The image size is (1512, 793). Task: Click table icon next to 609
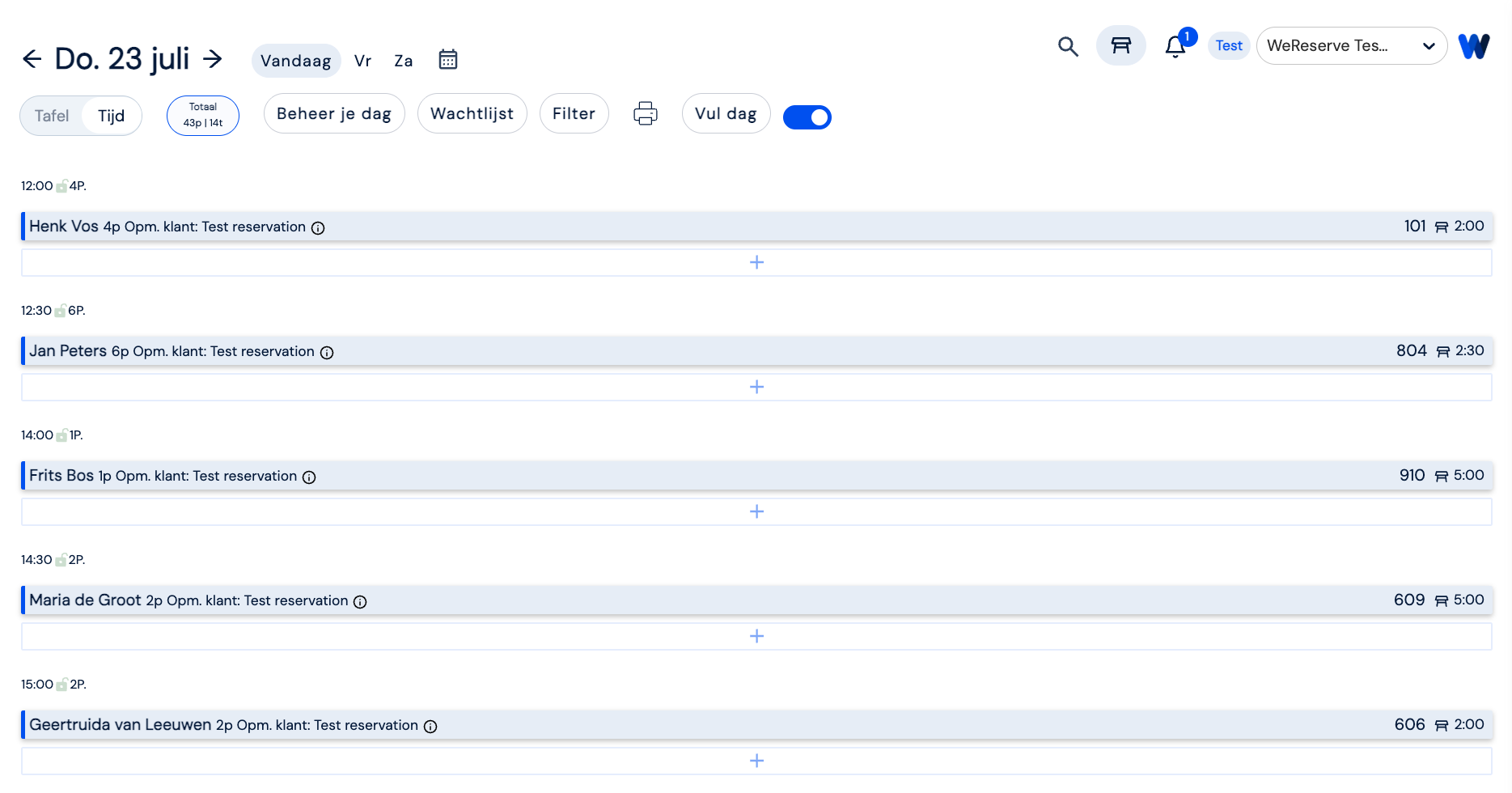click(x=1442, y=601)
